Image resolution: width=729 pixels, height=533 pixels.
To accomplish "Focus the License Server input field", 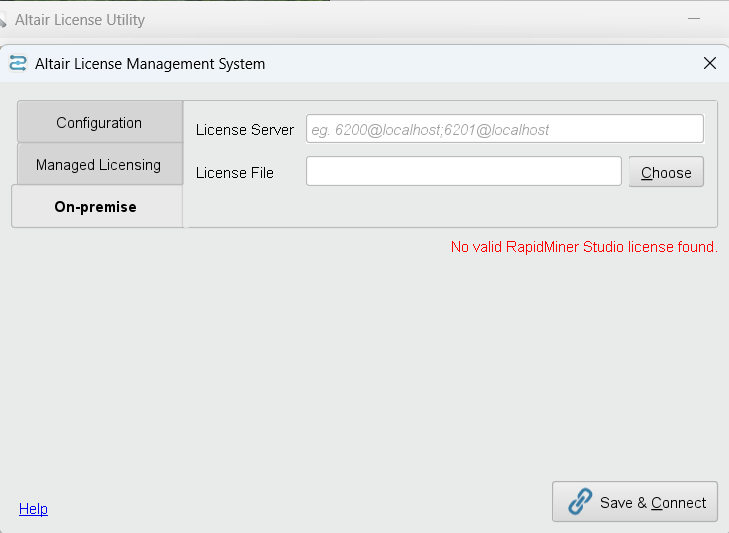I will (504, 129).
